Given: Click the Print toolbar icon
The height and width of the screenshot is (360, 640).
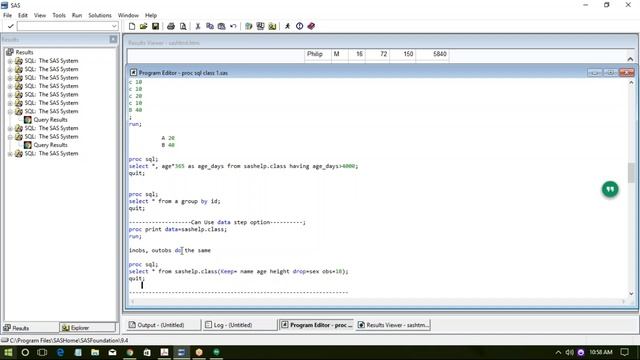Looking at the screenshot, I should [171, 26].
